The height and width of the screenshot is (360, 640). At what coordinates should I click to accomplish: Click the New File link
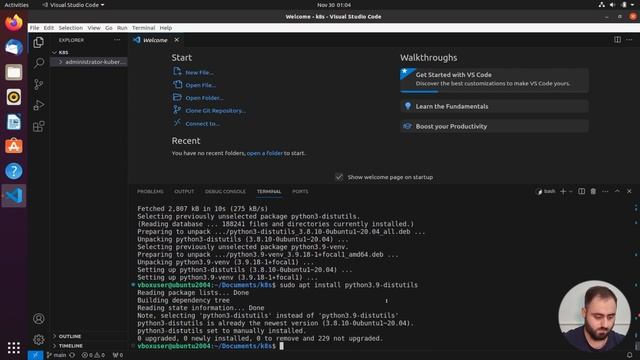pos(199,72)
